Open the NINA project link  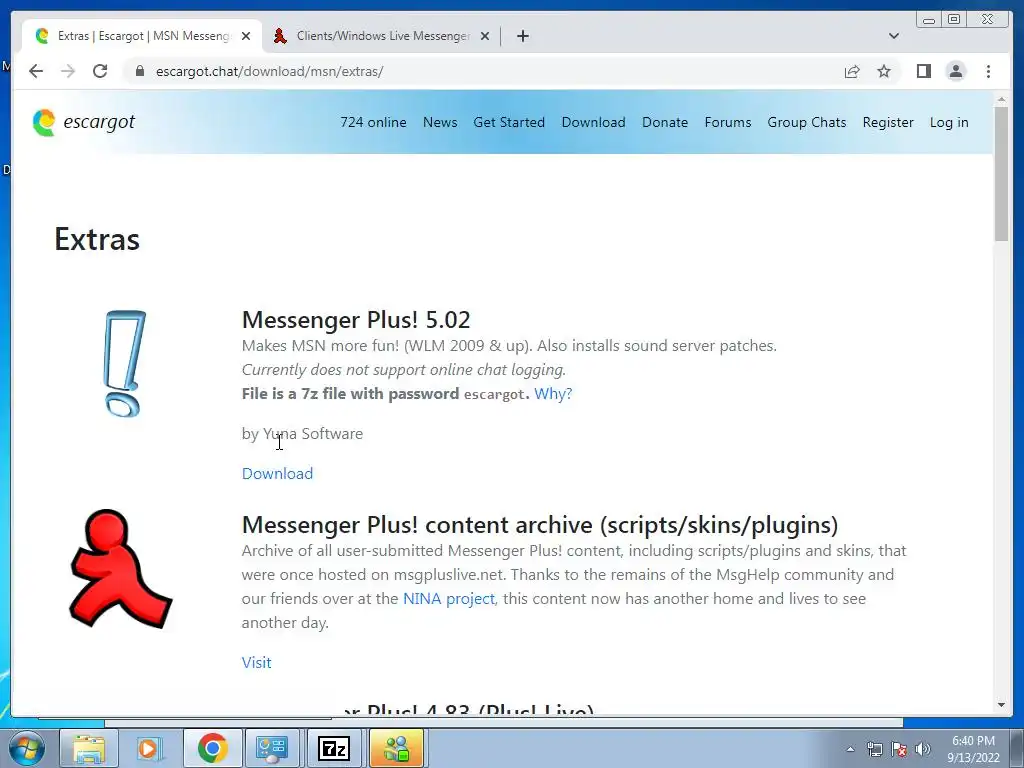pyautogui.click(x=449, y=599)
